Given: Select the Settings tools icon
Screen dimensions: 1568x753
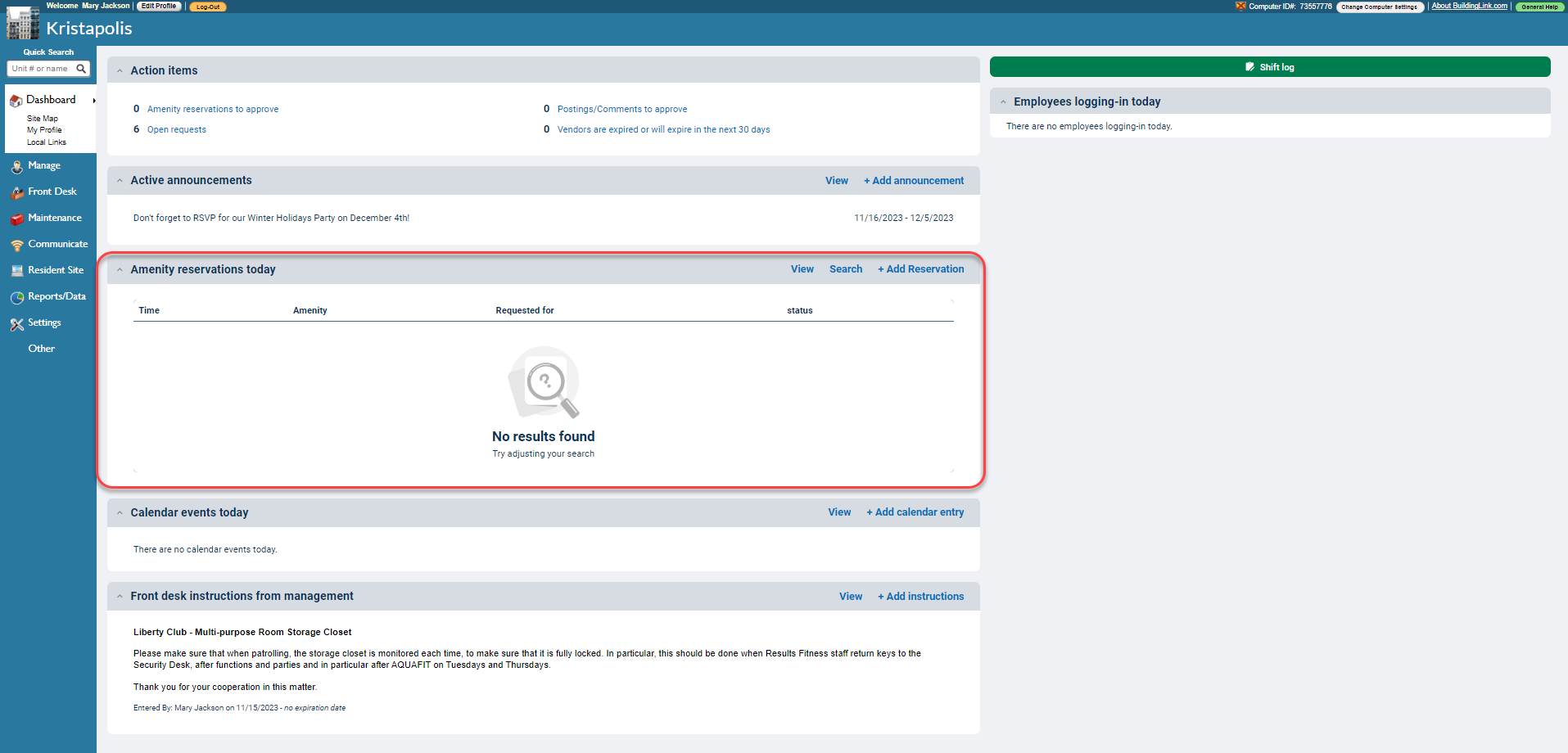Looking at the screenshot, I should (x=16, y=322).
